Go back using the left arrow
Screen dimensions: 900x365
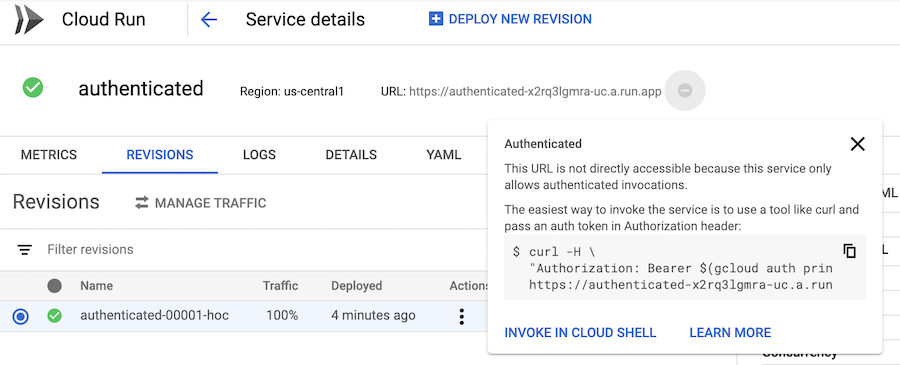click(209, 20)
